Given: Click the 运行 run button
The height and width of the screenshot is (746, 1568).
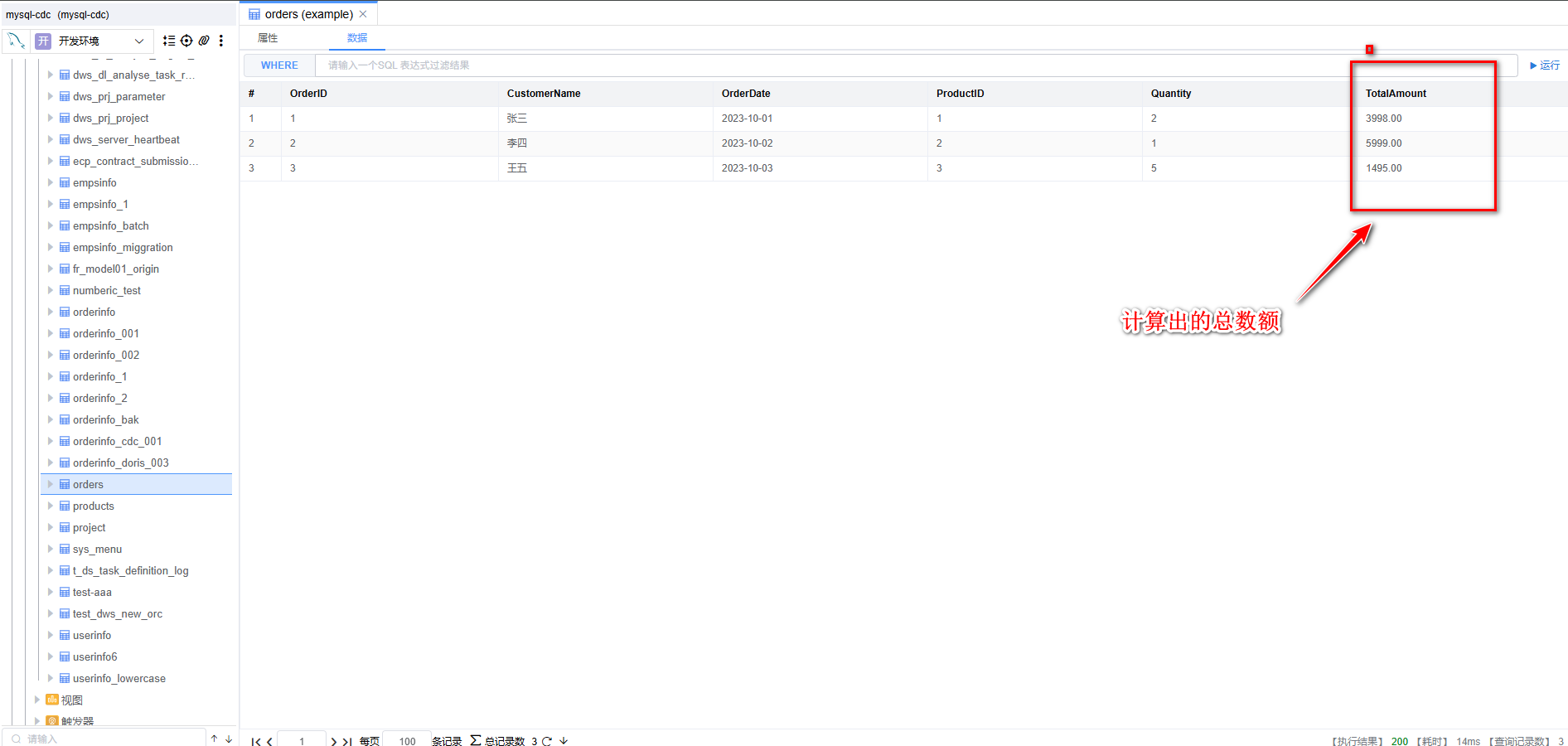Looking at the screenshot, I should click(x=1545, y=65).
